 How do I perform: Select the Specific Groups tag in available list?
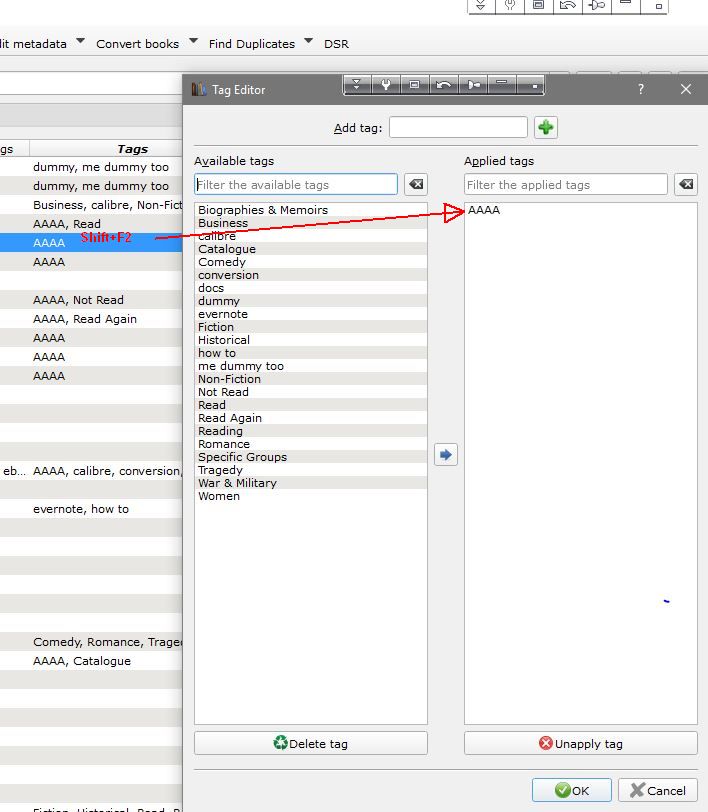311,457
